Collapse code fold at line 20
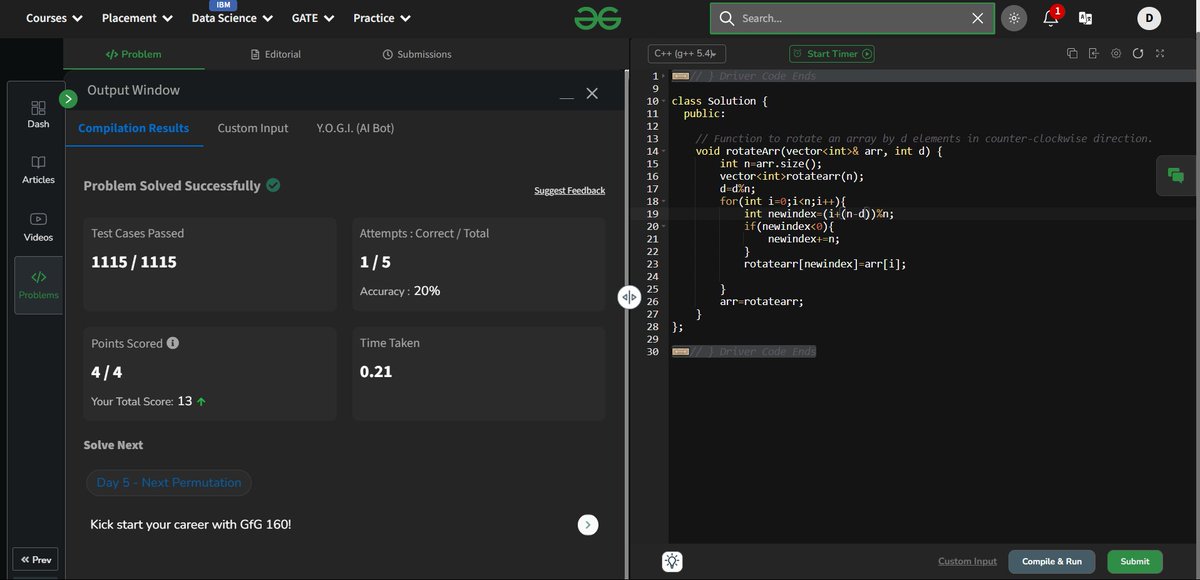1200x580 pixels. click(x=662, y=227)
